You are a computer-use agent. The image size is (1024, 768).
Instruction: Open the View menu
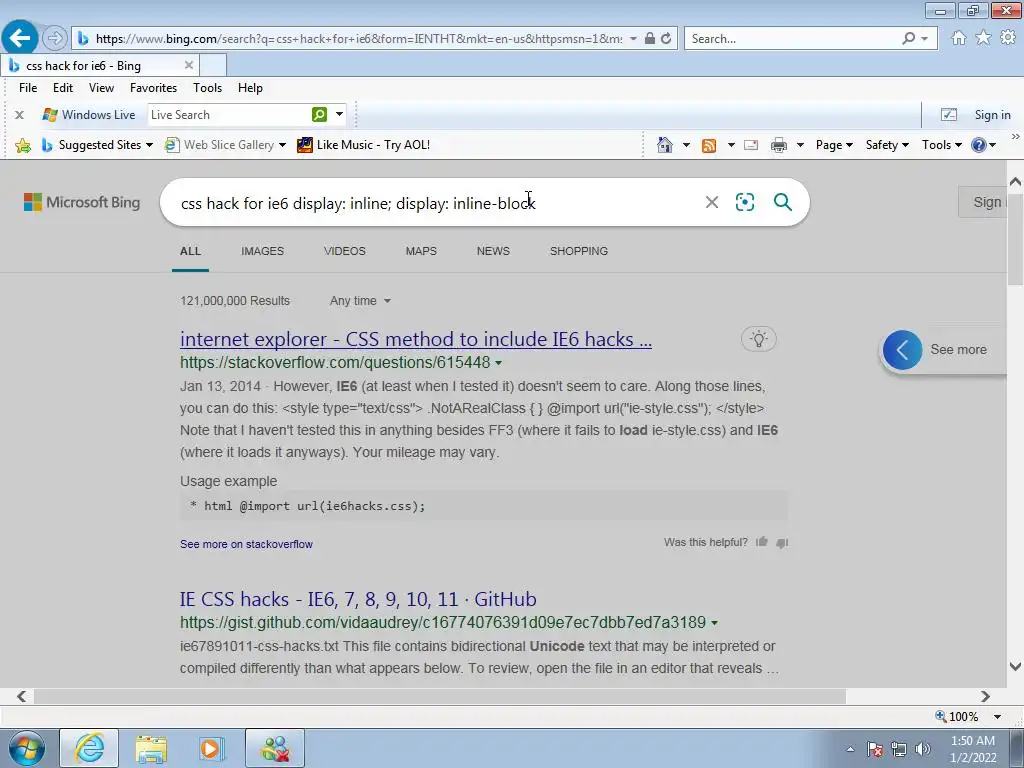click(x=101, y=88)
